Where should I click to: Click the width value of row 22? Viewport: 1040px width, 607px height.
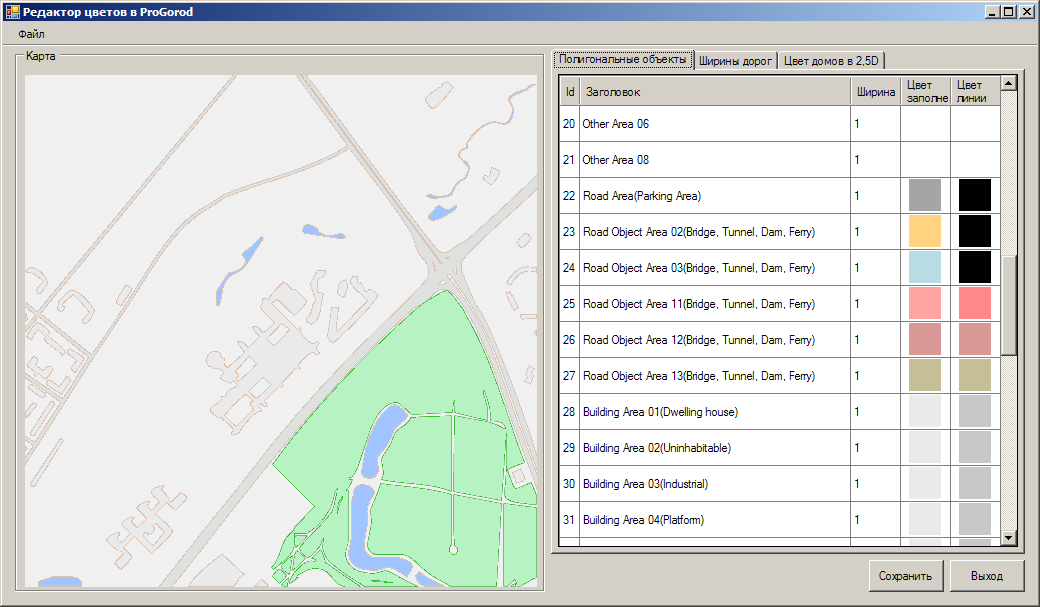coord(876,196)
